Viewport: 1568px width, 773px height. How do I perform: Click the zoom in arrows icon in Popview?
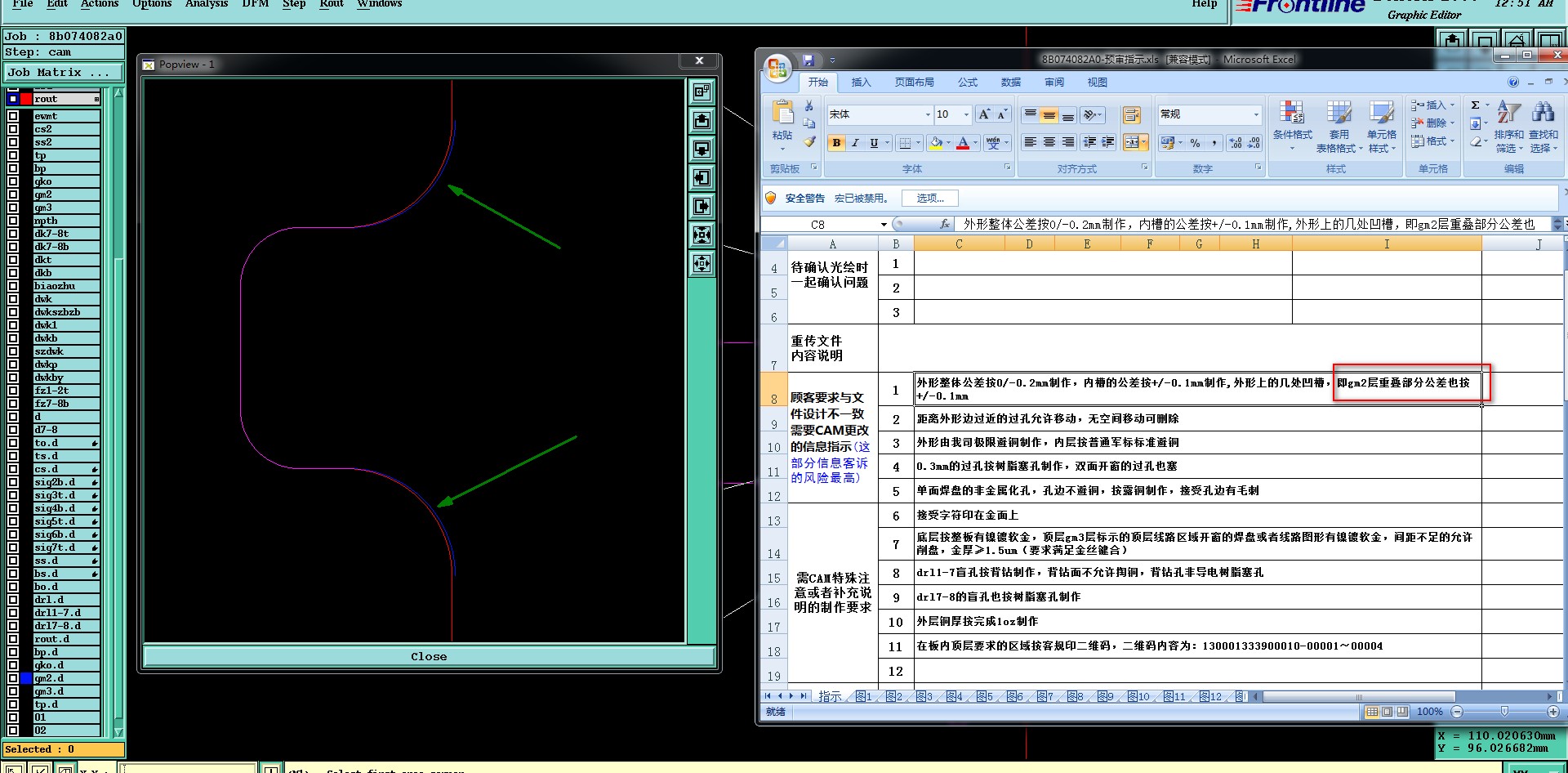click(x=702, y=235)
